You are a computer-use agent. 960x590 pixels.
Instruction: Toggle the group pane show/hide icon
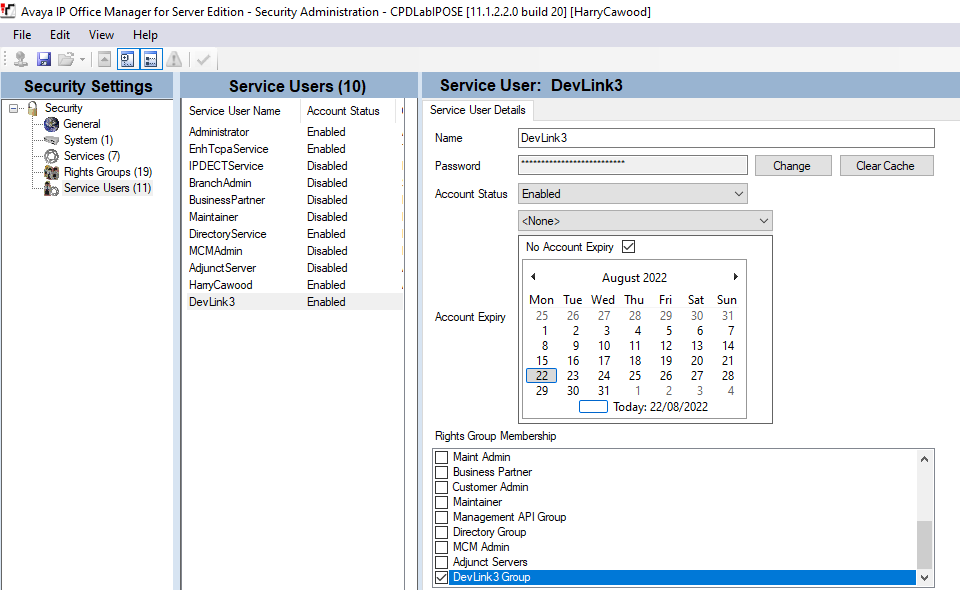click(x=151, y=59)
